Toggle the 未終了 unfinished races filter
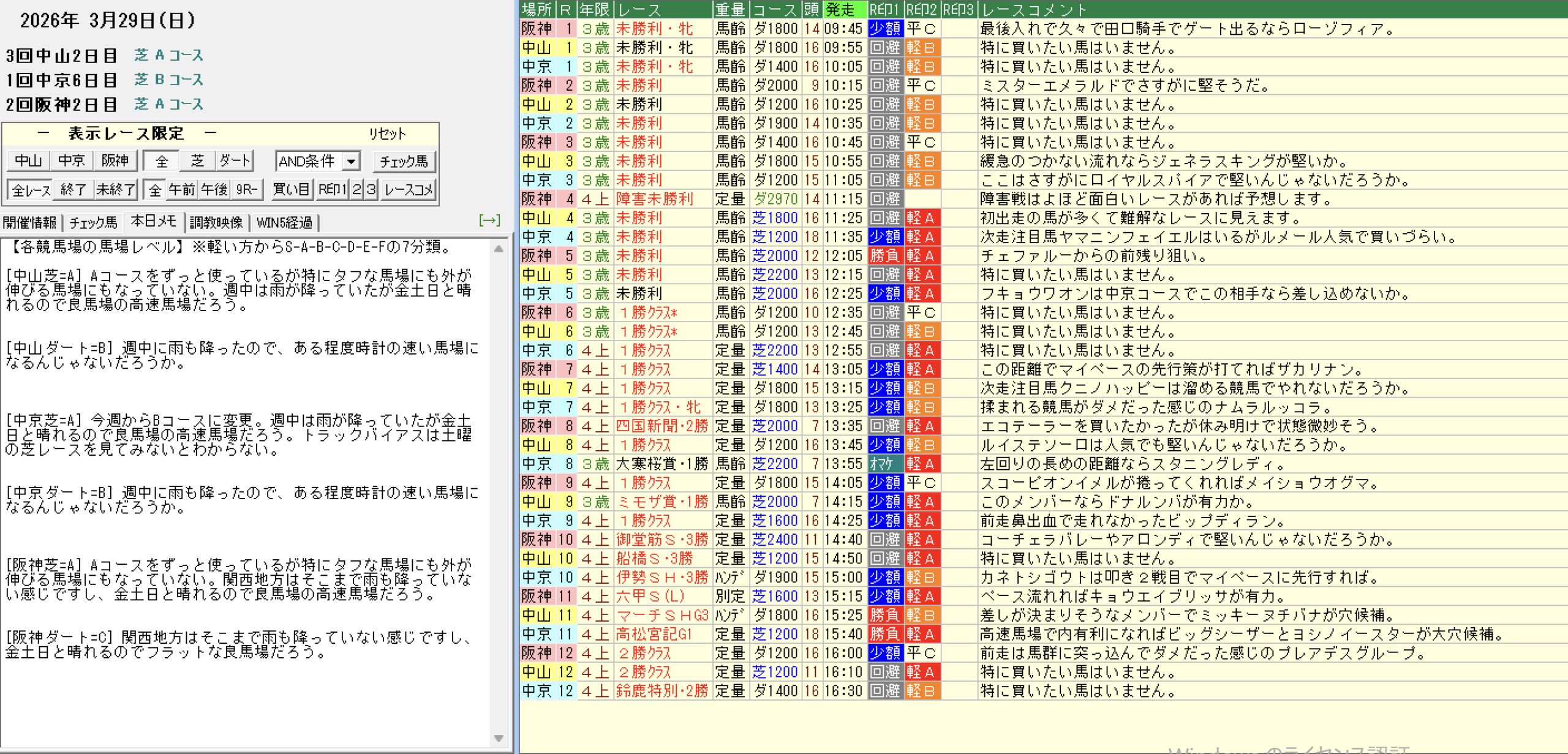This screenshot has width=1568, height=754. point(115,190)
